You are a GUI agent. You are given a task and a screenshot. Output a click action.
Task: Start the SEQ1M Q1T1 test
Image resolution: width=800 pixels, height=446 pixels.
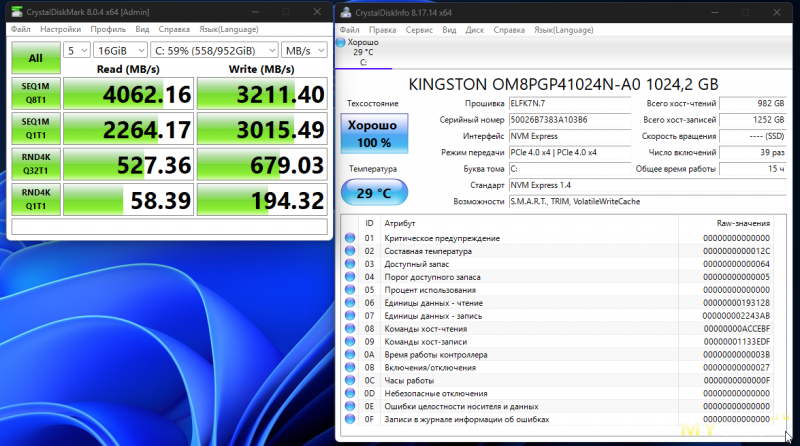(36, 129)
